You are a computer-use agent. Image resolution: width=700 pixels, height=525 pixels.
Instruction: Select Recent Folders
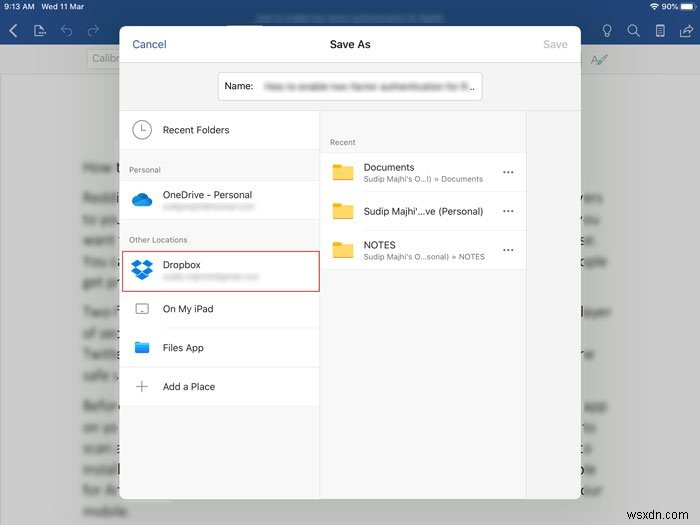pos(220,130)
